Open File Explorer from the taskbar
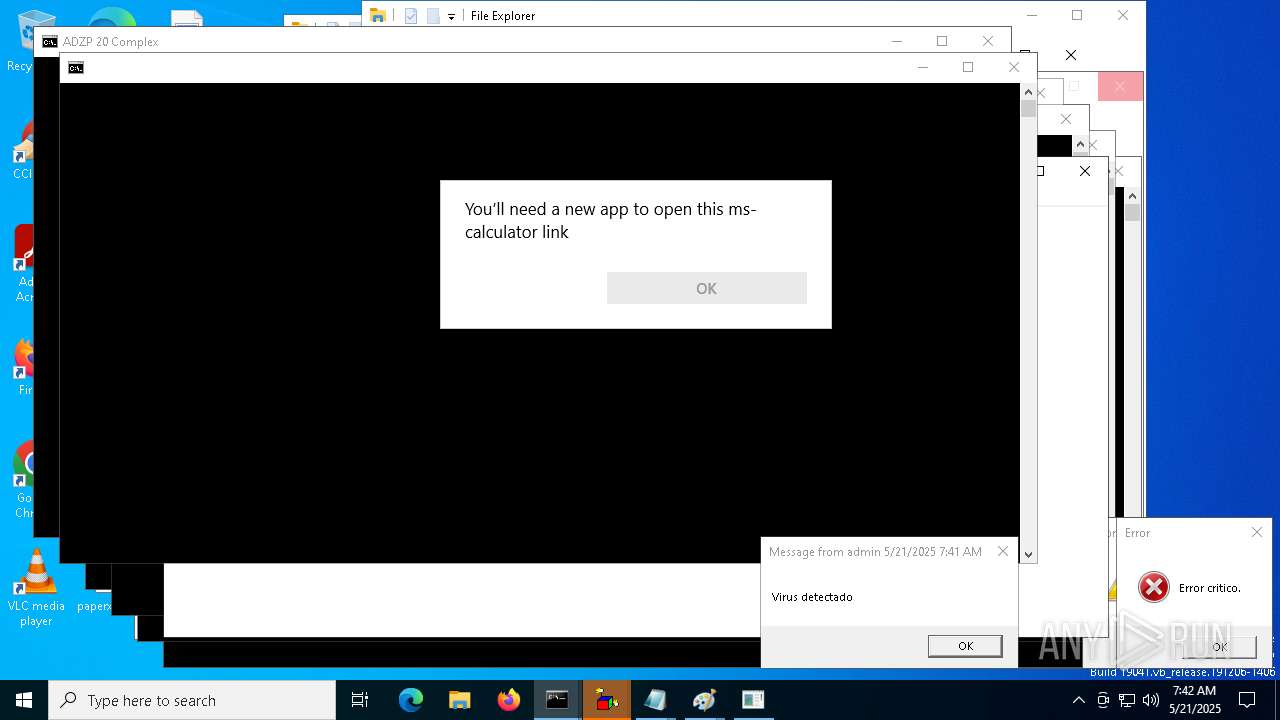 [x=460, y=700]
